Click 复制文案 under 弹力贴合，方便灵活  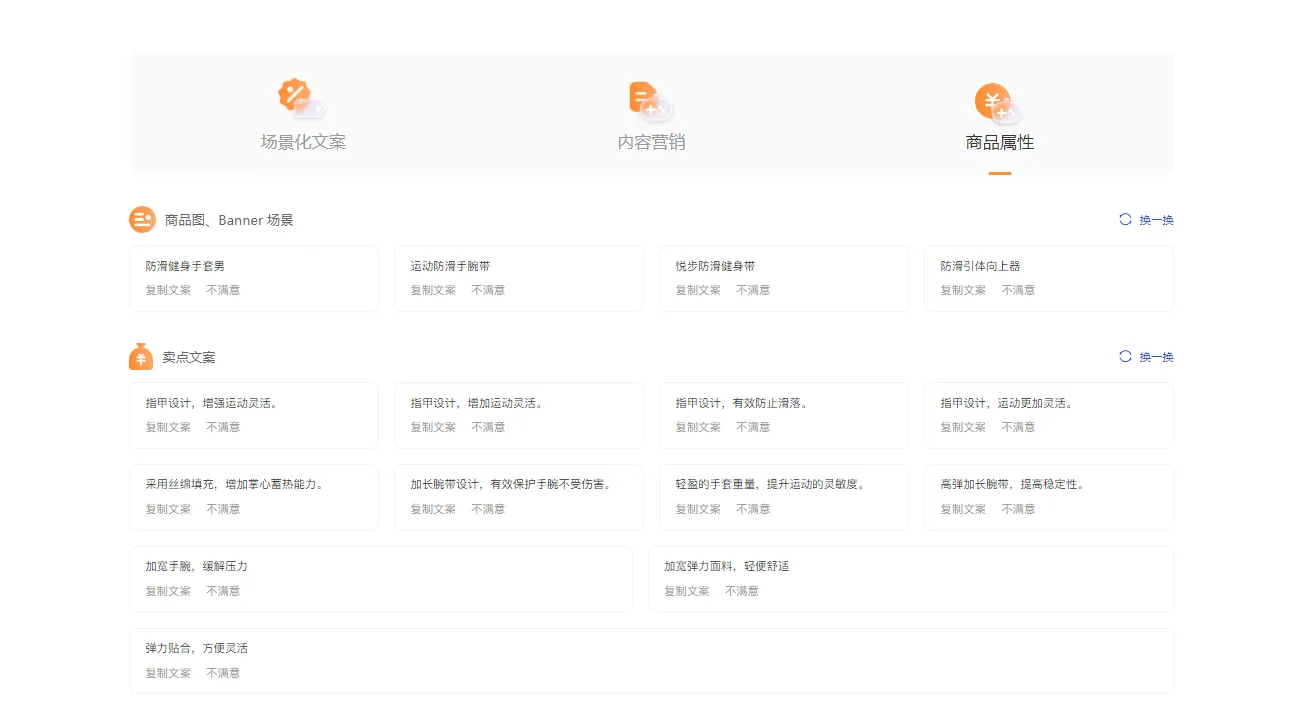click(x=168, y=673)
